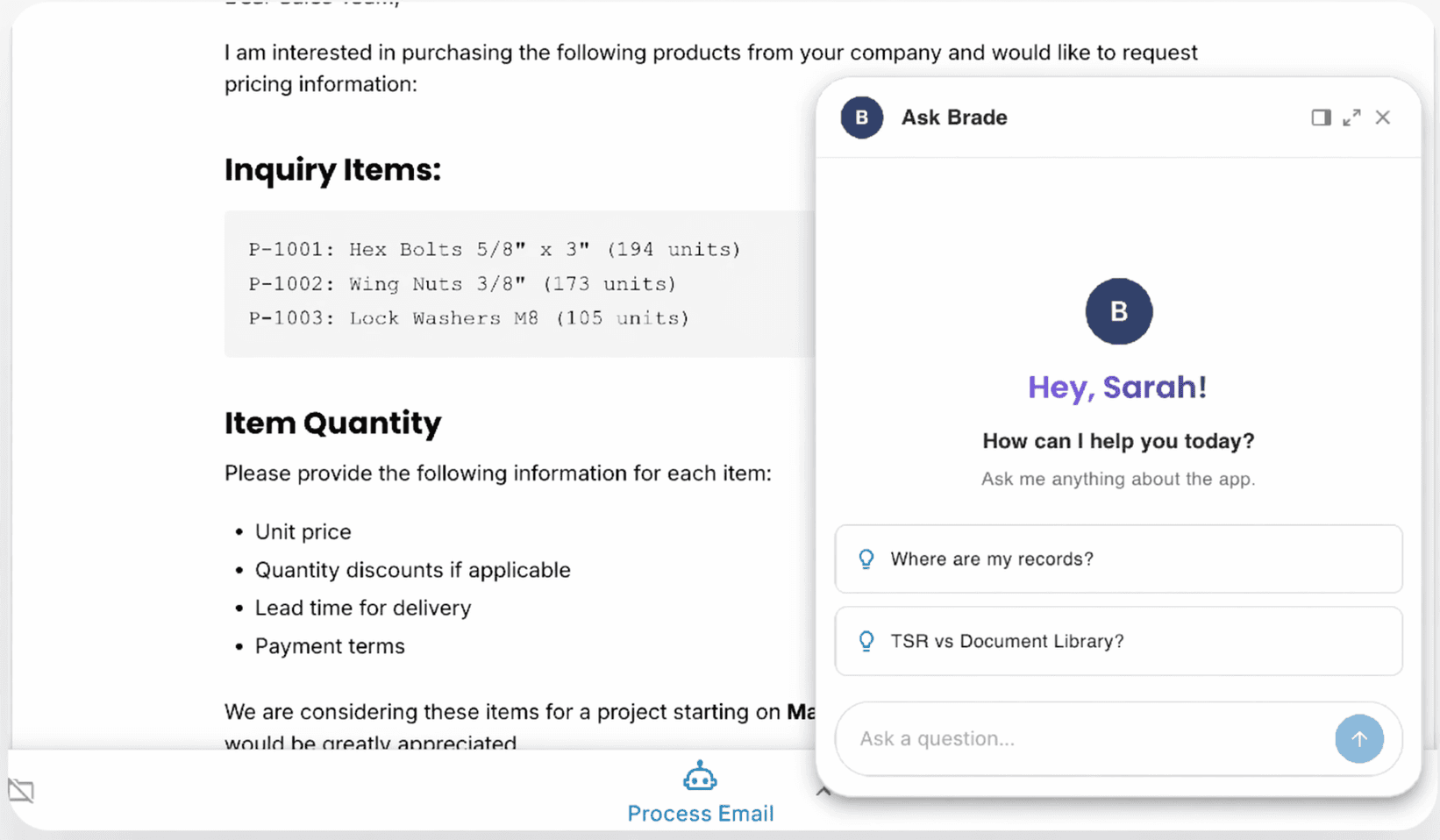This screenshot has height=840, width=1440.
Task: Expand the chevron next to Process Email
Action: 823,791
